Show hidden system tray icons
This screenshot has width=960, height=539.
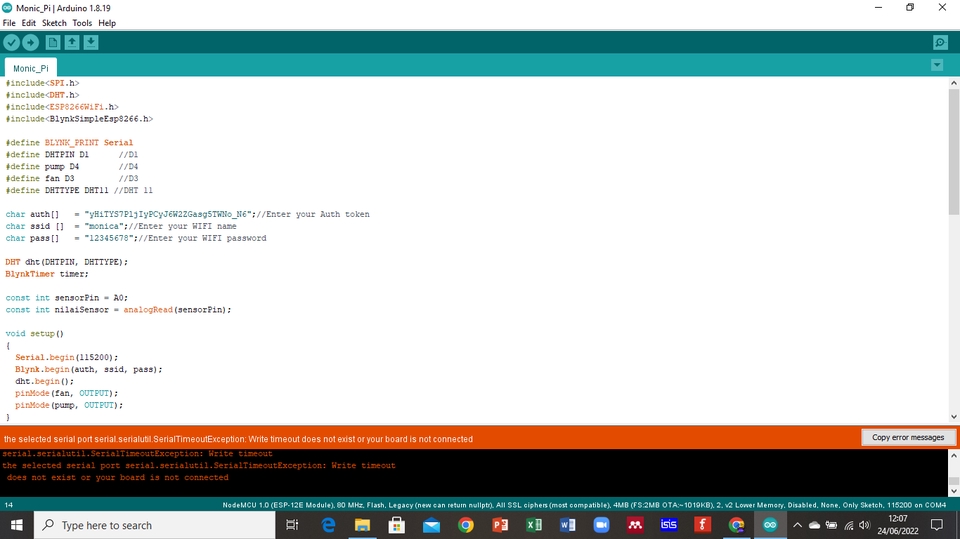[797, 525]
